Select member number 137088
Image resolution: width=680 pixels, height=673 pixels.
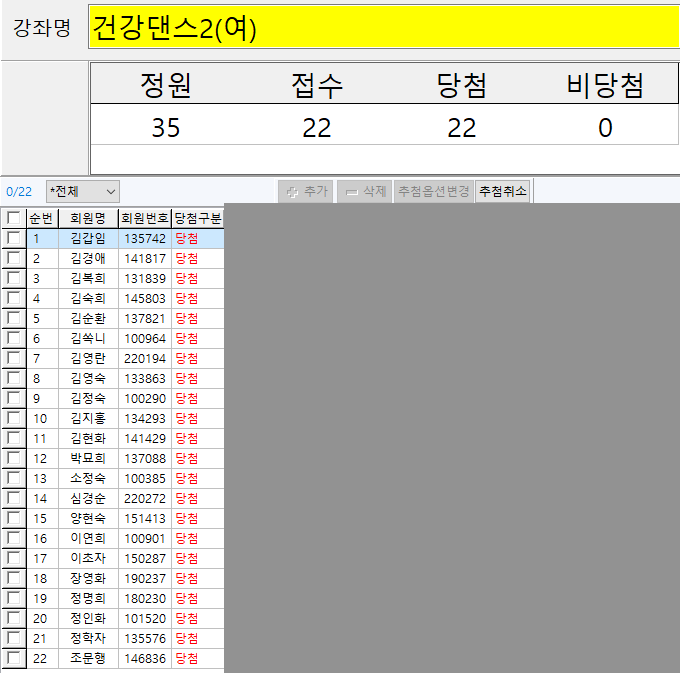[x=145, y=458]
